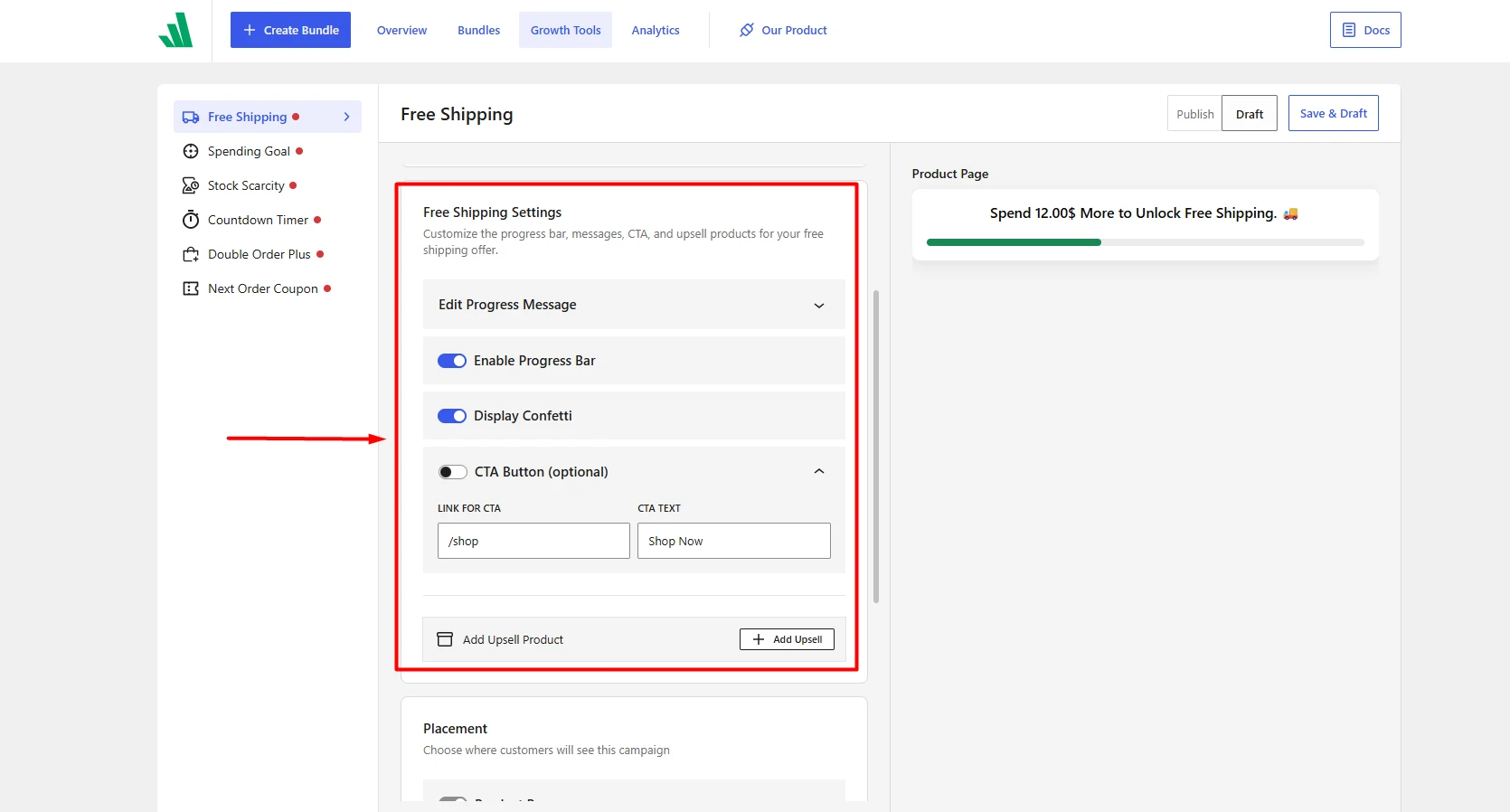Select Stock Scarcity in the sidebar
The width and height of the screenshot is (1510, 812).
tap(268, 185)
